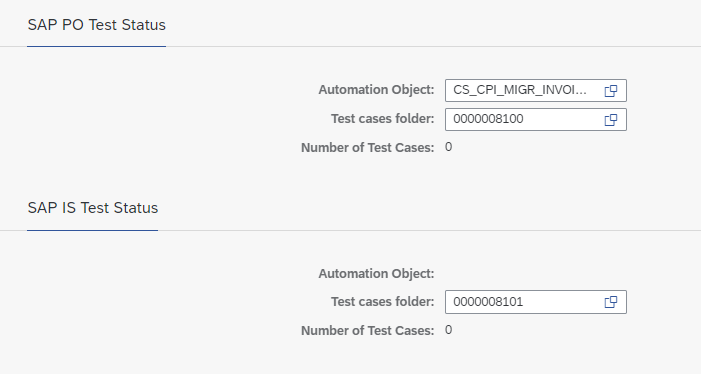This screenshot has width=701, height=374.
Task: Click Number of Test Cases label under SAP IS
Action: pos(367,331)
